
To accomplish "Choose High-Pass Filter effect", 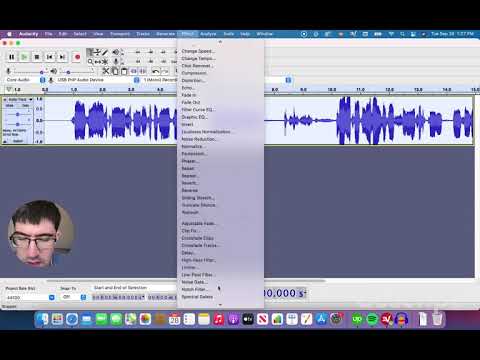I will [220, 260].
